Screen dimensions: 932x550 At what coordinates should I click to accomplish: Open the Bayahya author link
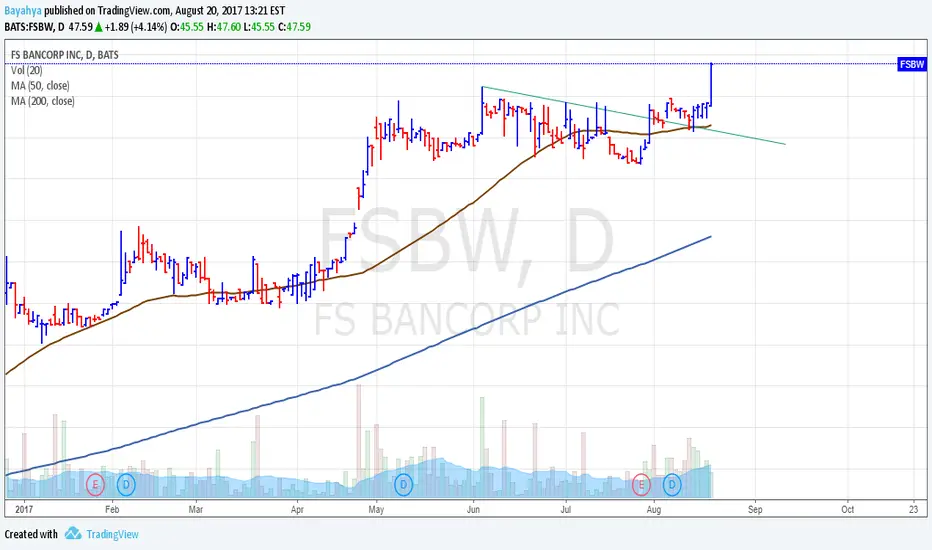point(23,11)
